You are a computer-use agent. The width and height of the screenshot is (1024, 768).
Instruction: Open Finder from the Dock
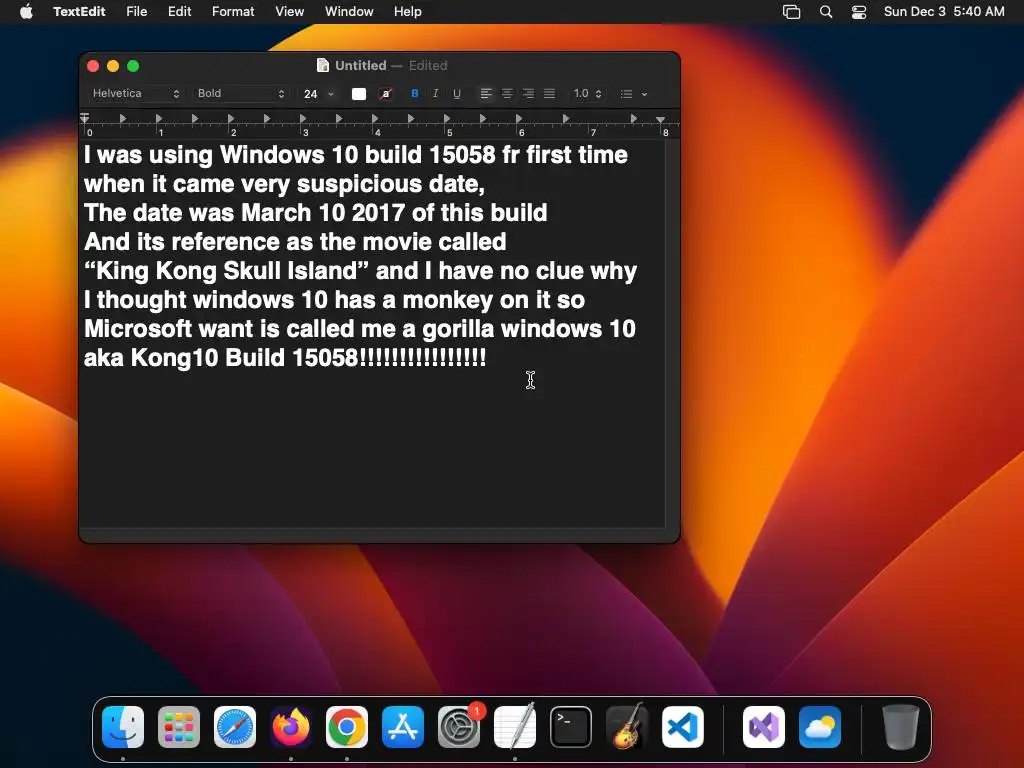coord(123,727)
